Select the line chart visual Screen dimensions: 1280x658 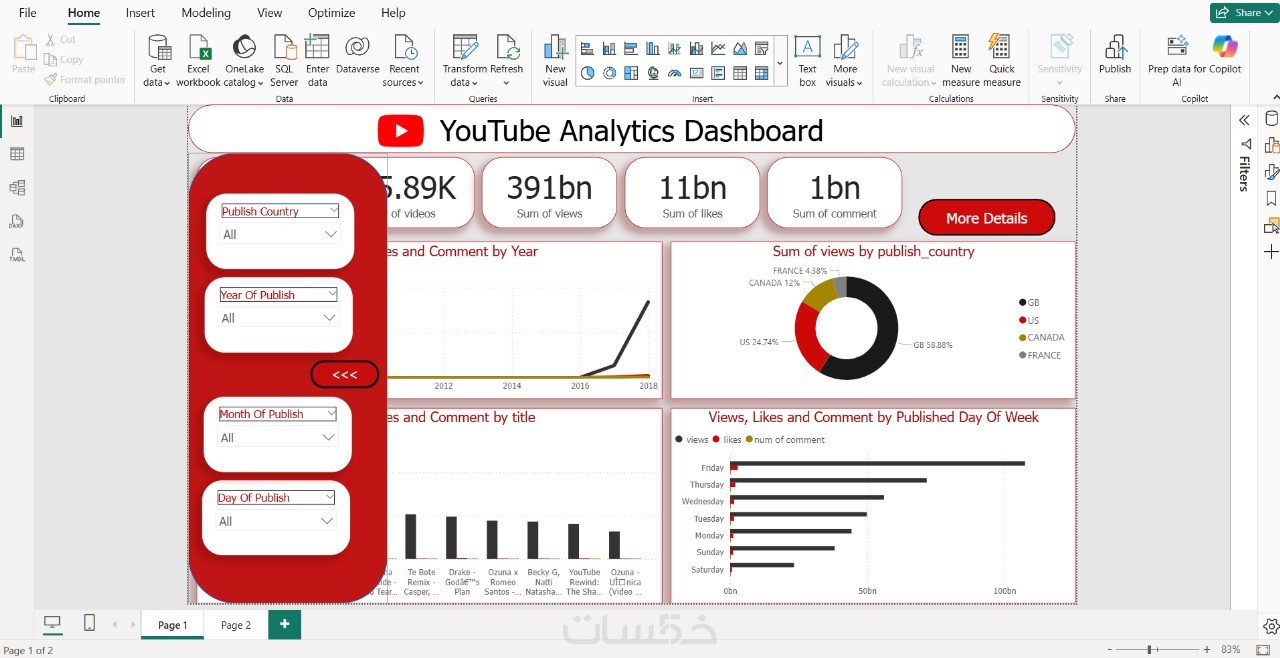(x=718, y=48)
